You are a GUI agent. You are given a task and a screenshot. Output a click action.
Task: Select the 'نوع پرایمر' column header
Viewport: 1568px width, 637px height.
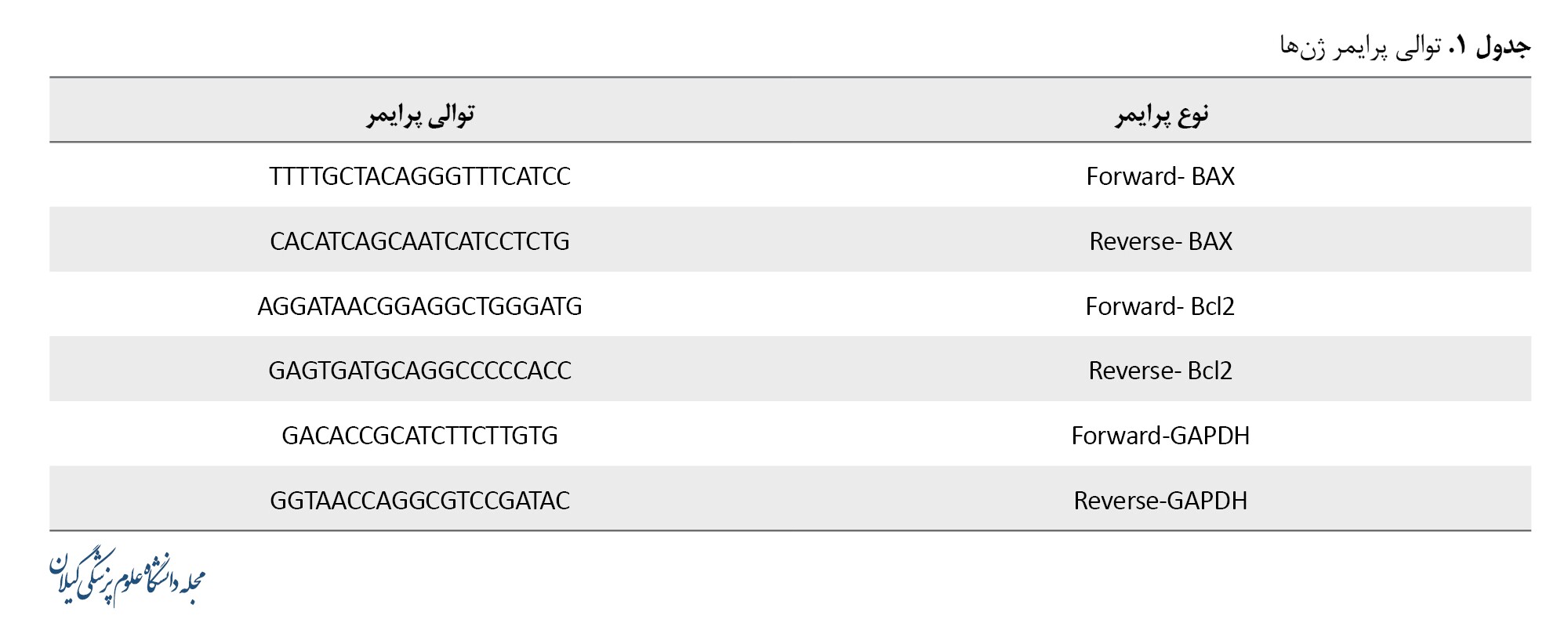(x=1161, y=114)
